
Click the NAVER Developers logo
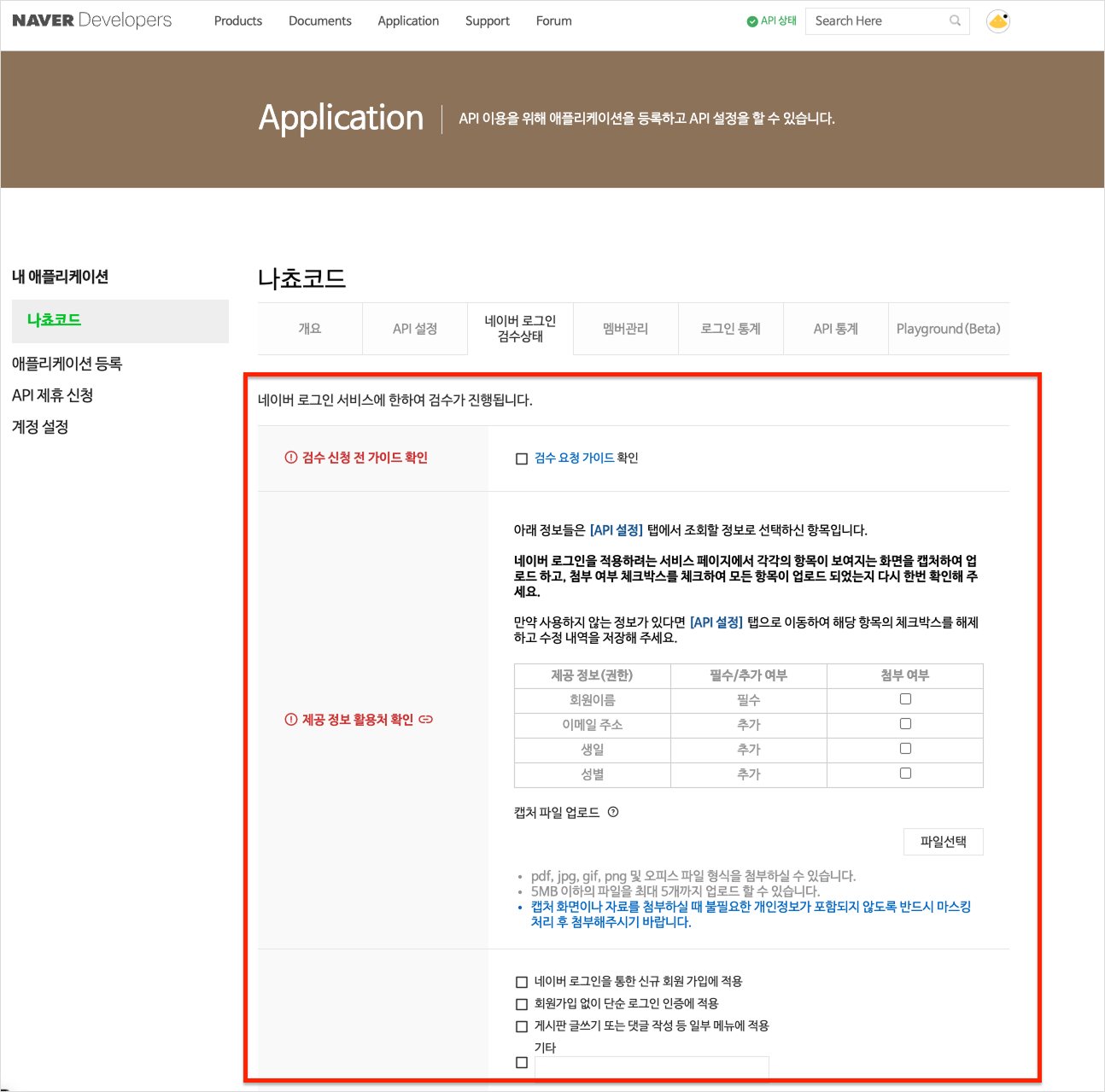click(x=91, y=20)
